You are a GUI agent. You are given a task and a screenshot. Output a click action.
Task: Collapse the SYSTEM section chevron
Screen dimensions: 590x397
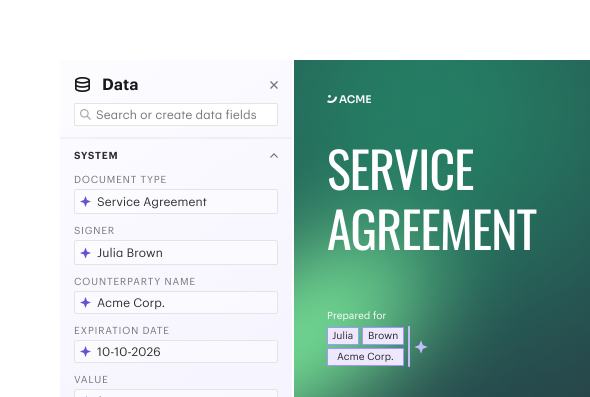click(274, 156)
